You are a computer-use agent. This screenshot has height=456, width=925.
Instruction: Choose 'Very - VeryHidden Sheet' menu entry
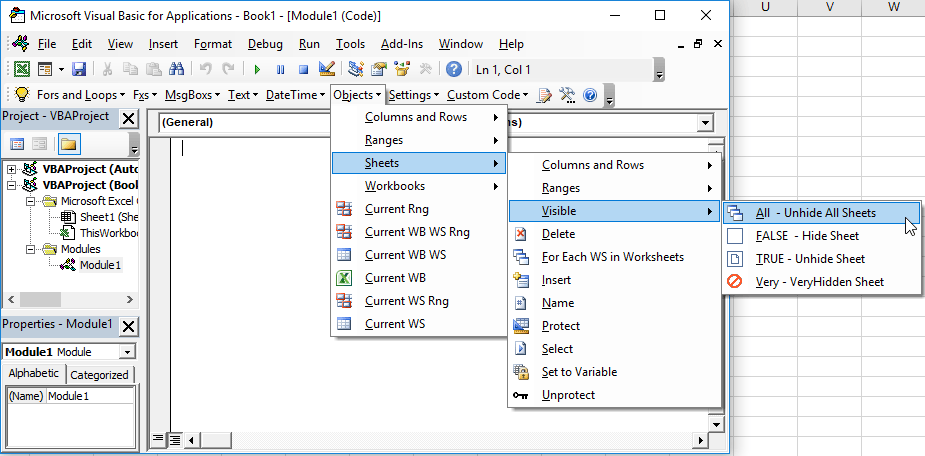tap(819, 282)
